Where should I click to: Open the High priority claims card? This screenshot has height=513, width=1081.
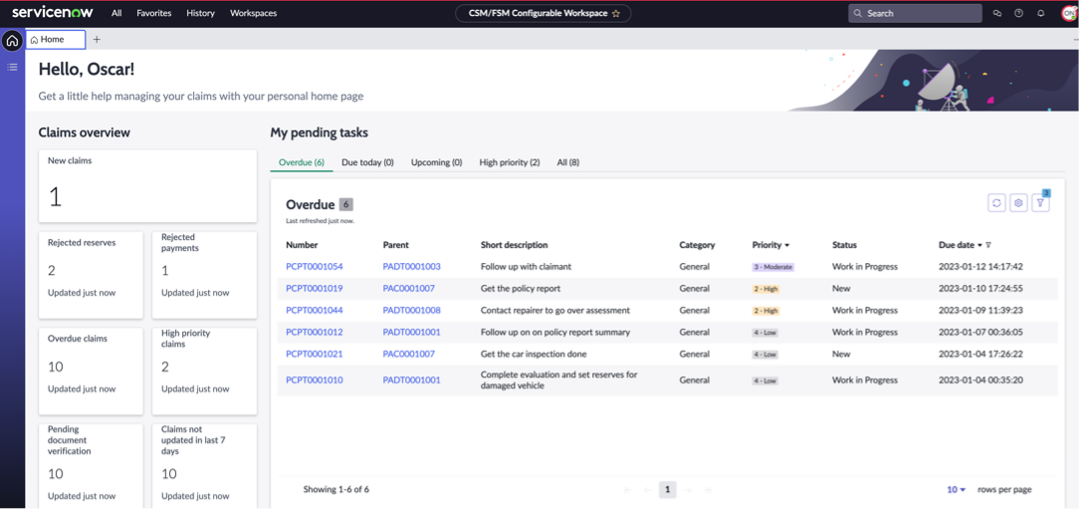point(205,371)
